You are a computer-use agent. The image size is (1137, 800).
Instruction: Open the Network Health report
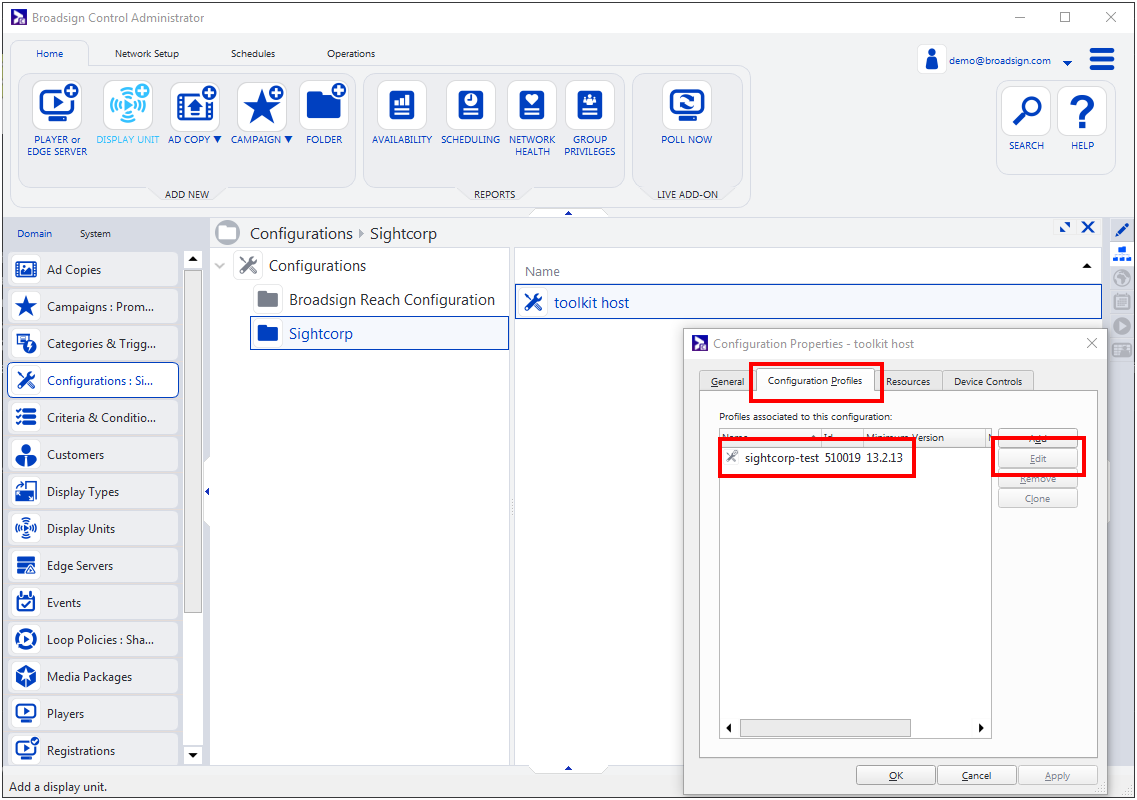(532, 105)
